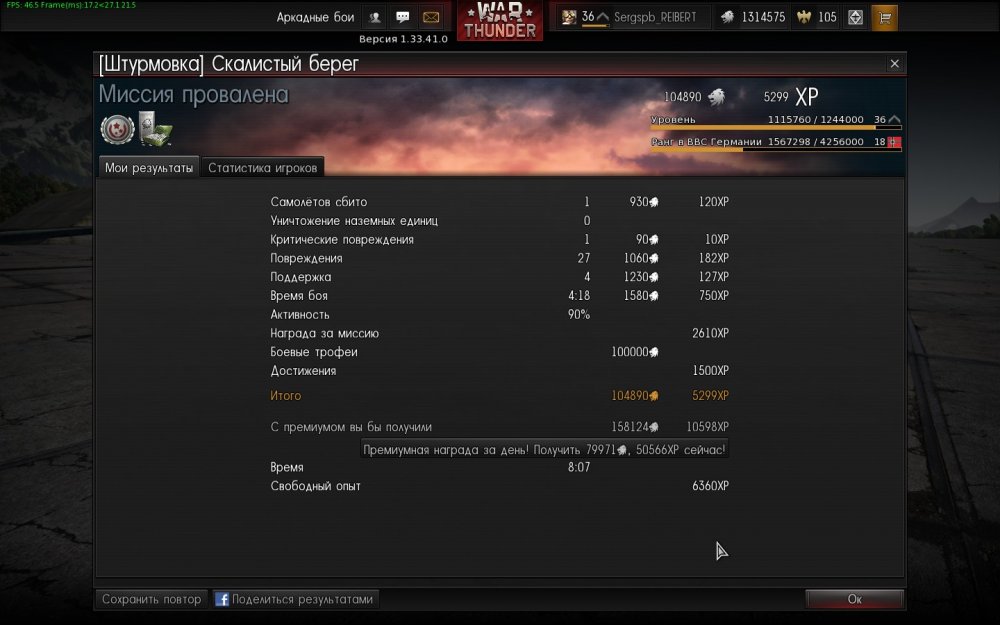1000x625 pixels.
Task: Click the currency exchange icon beside 105
Action: coord(855,17)
